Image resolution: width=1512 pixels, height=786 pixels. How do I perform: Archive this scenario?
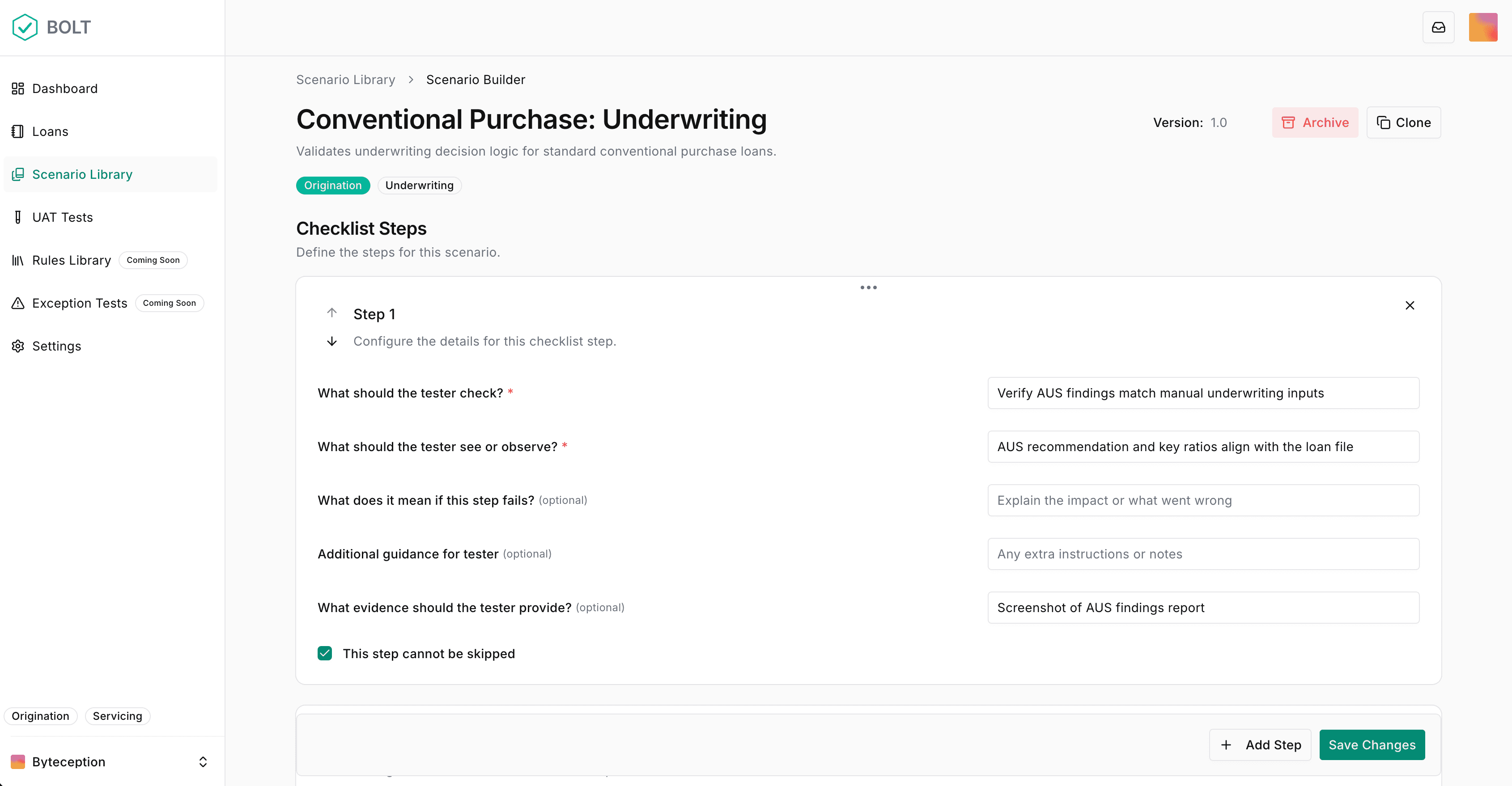(1315, 123)
